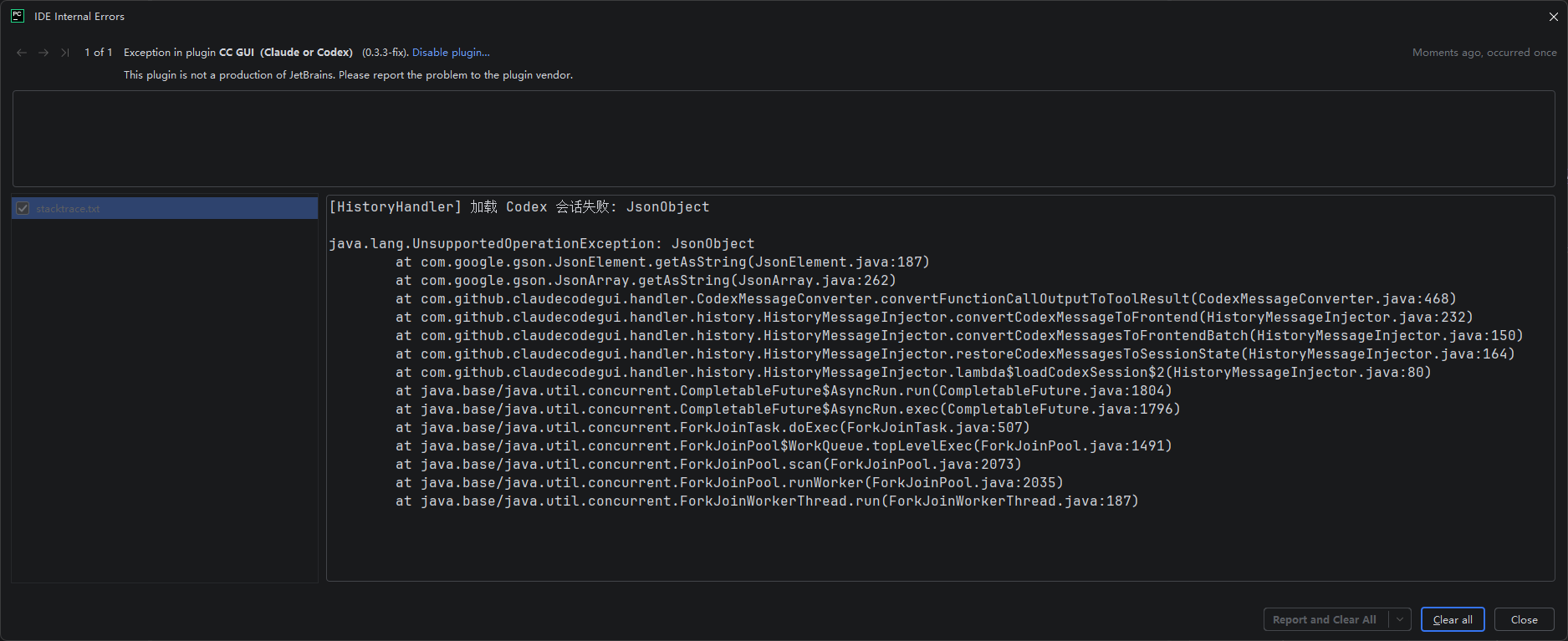Go to previous error with left arrow
This screenshot has width=1568, height=641.
pos(22,53)
